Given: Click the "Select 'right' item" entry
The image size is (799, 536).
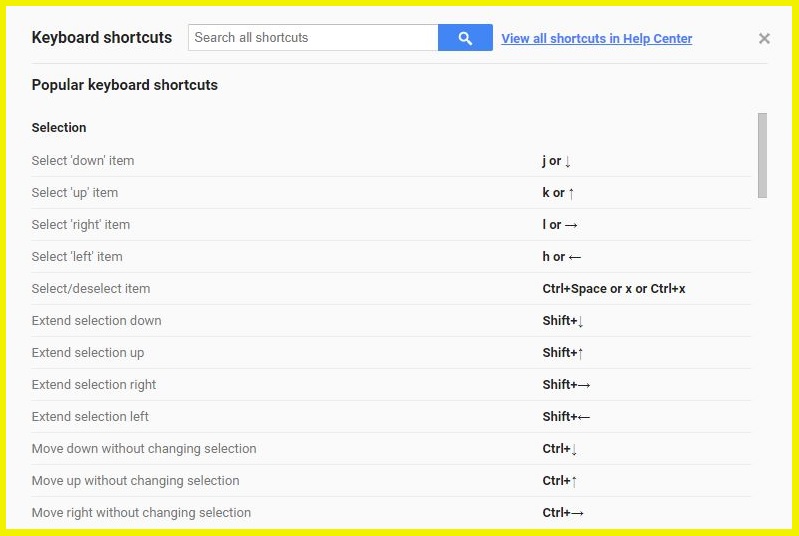Looking at the screenshot, I should point(391,225).
